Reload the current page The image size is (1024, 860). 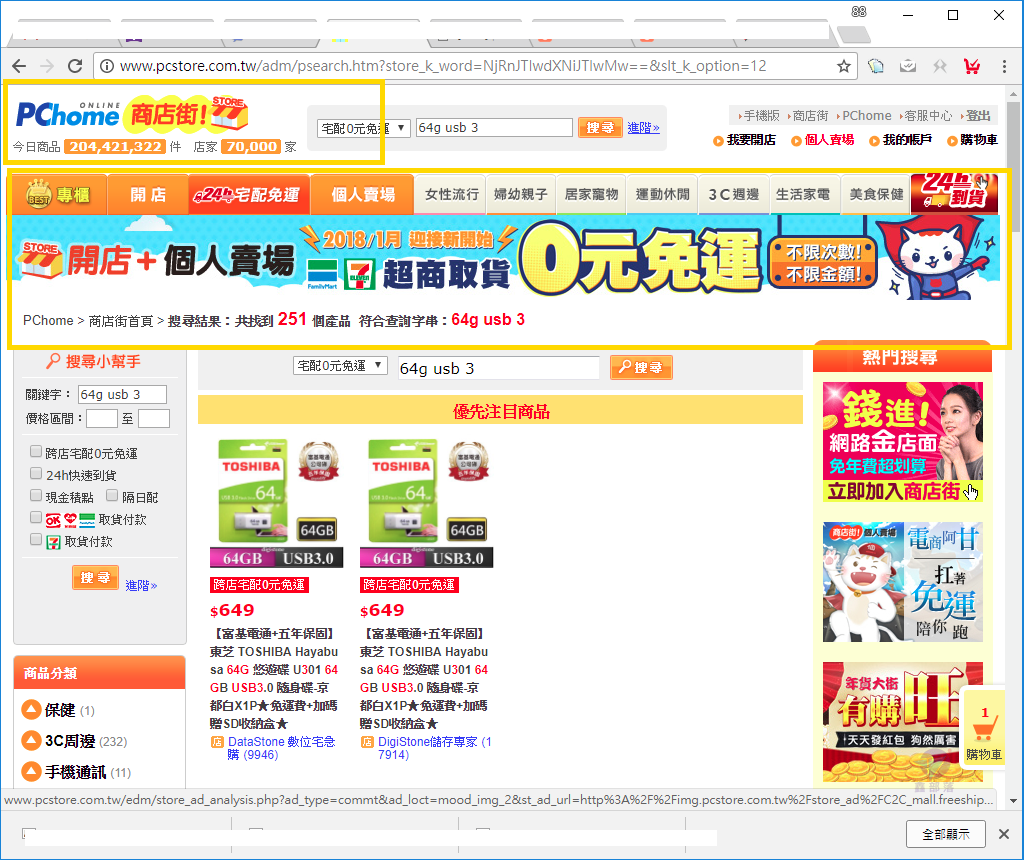coord(75,66)
